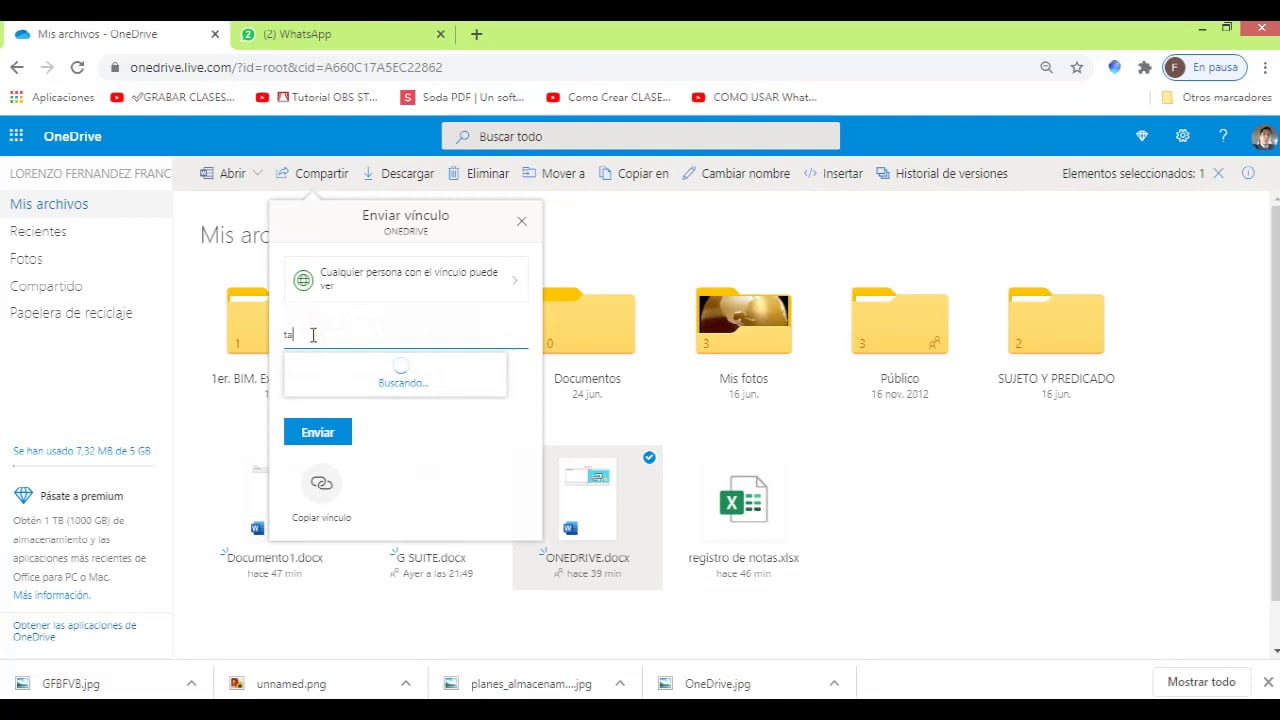Select Recientes in the sidebar
The image size is (1280, 720).
click(x=38, y=231)
